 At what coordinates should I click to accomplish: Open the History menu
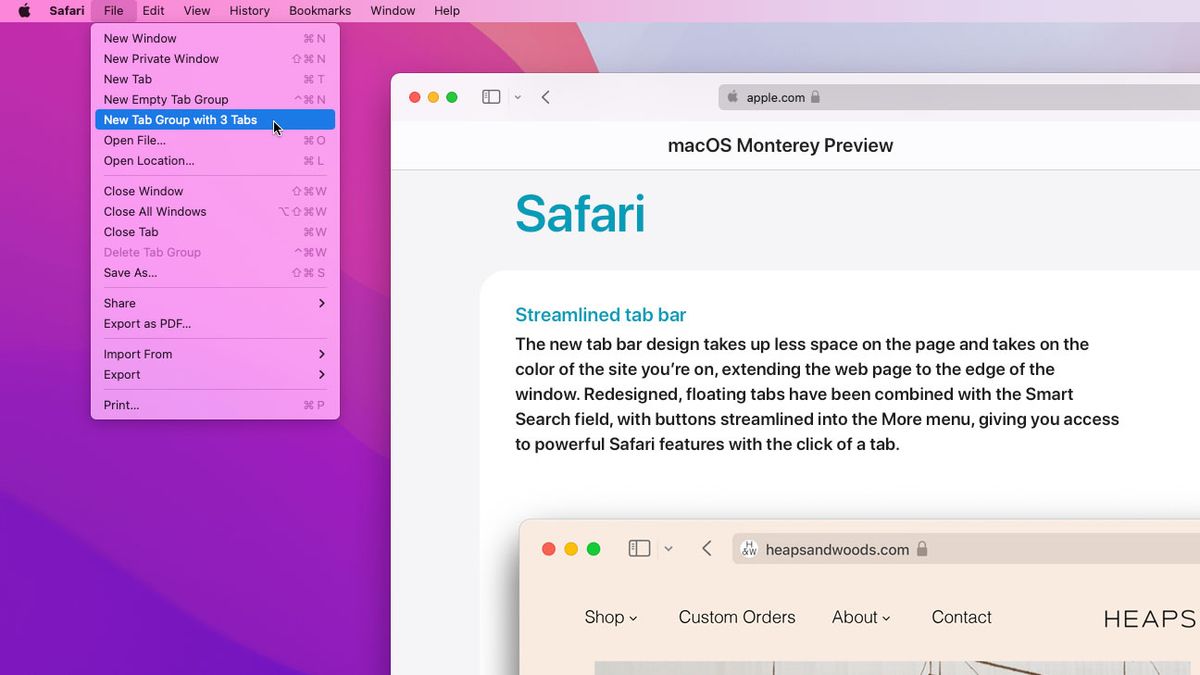point(248,10)
